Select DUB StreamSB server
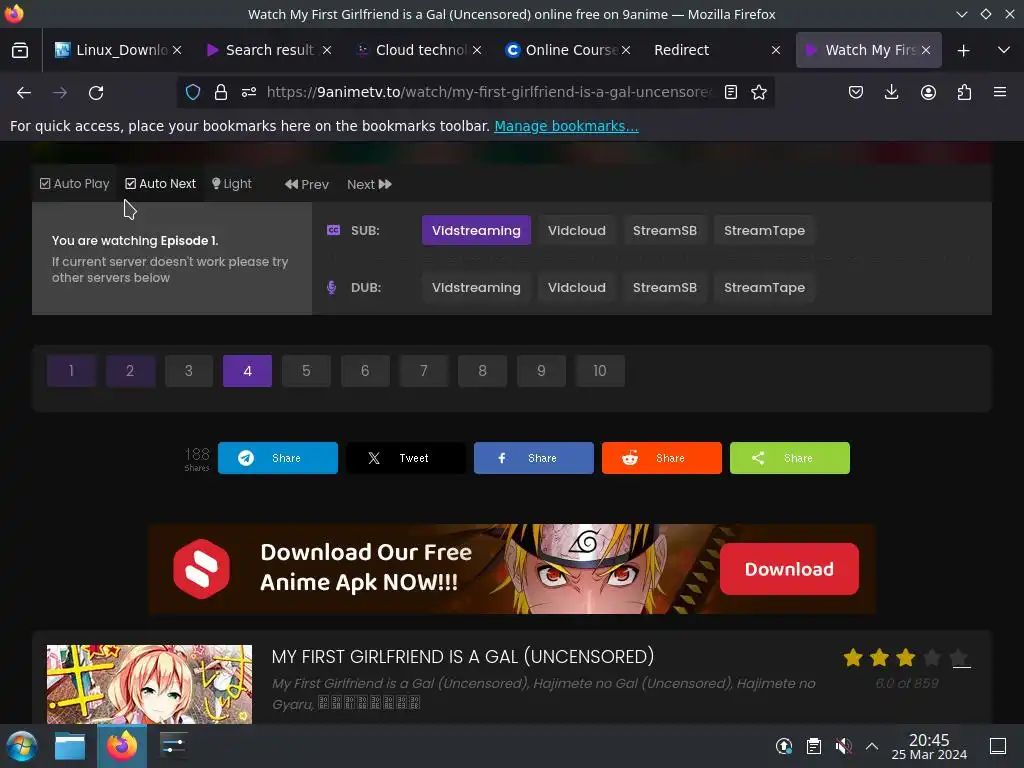The image size is (1024, 768). tap(665, 287)
